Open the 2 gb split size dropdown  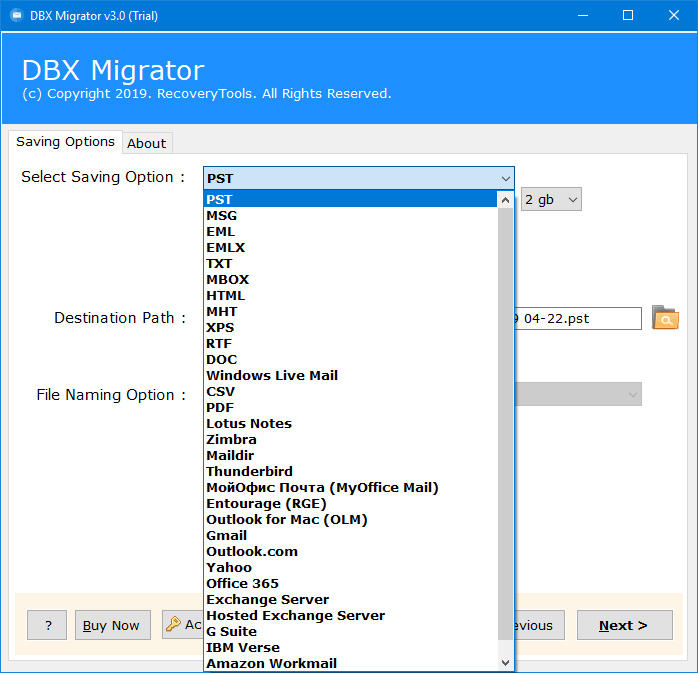551,199
